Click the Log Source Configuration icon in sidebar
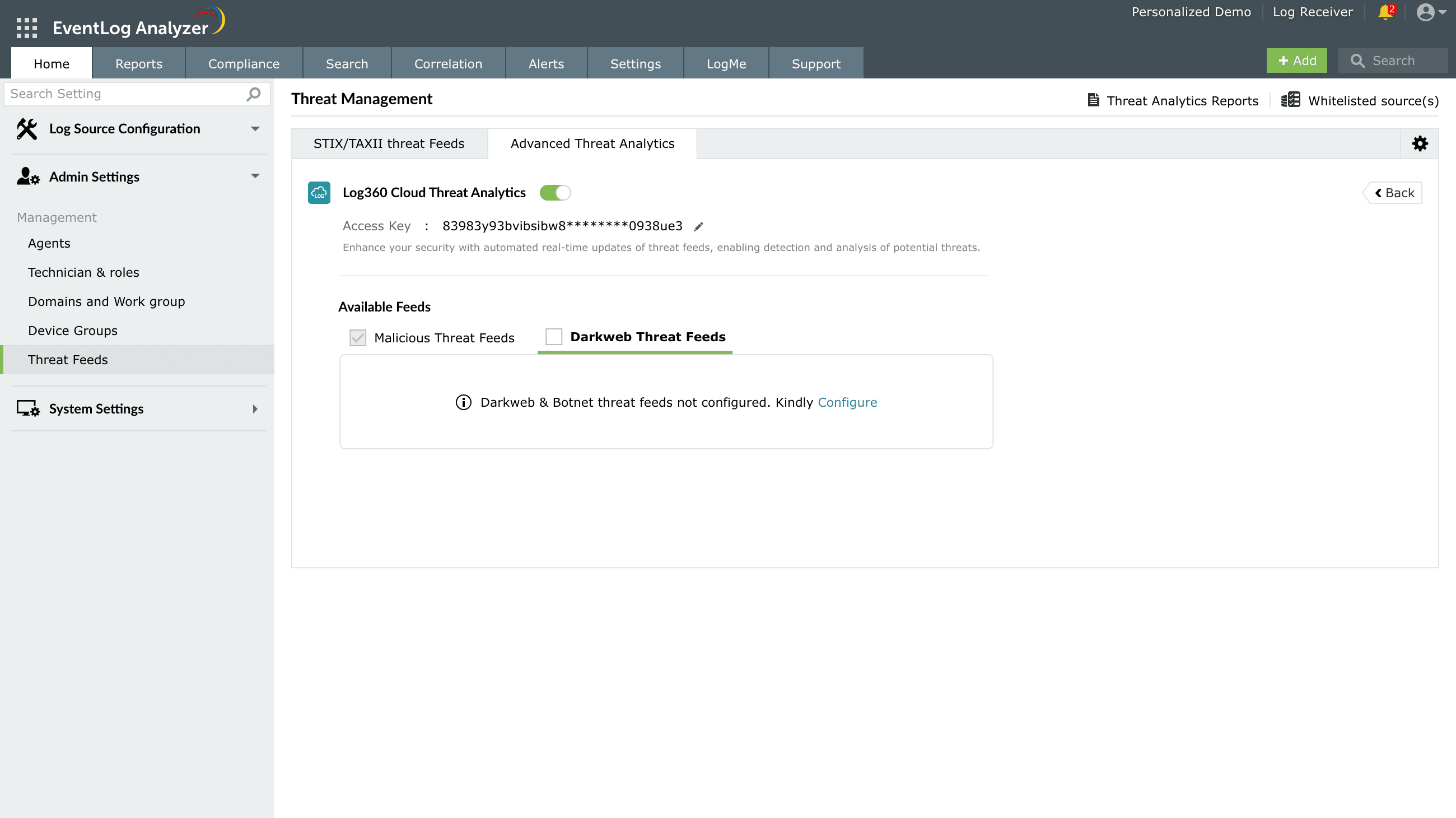 pos(27,128)
